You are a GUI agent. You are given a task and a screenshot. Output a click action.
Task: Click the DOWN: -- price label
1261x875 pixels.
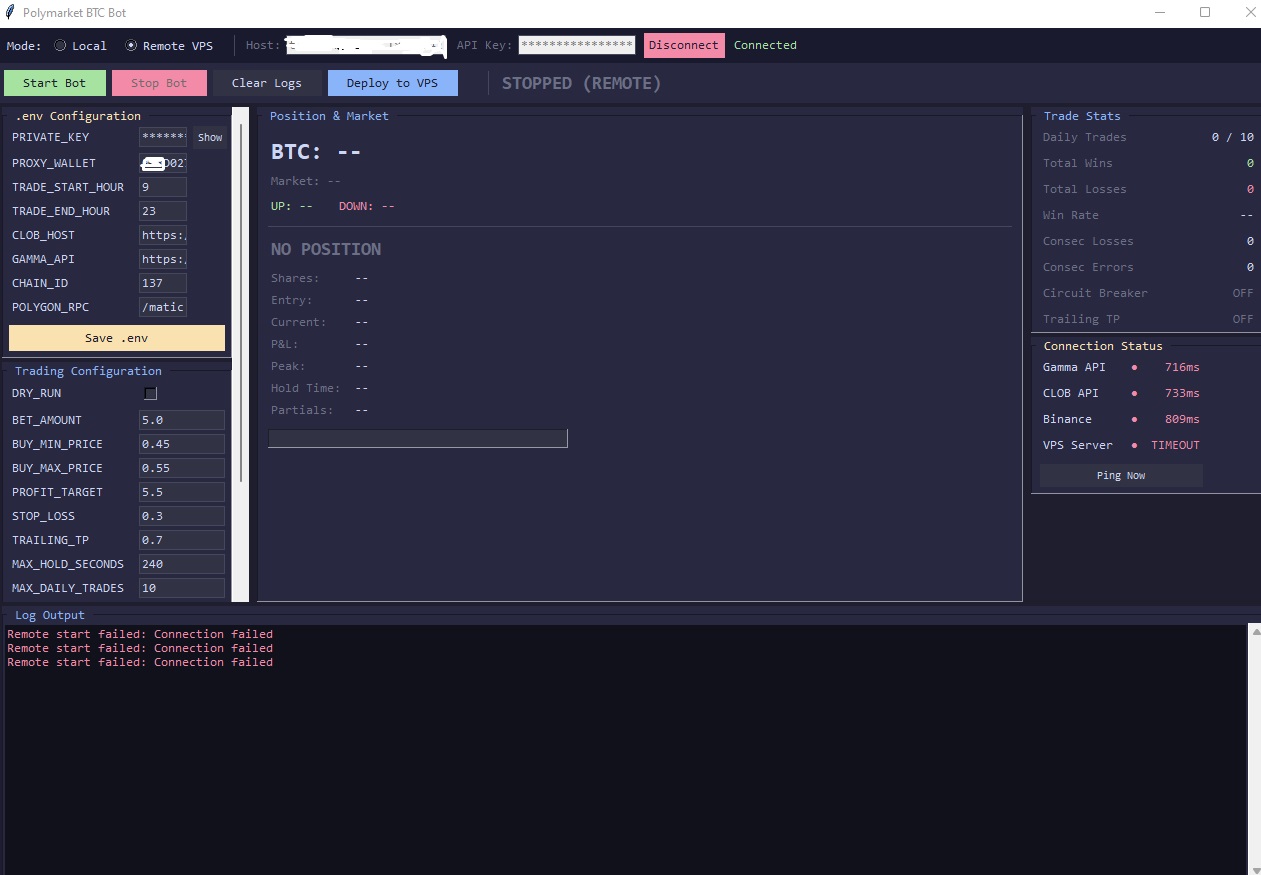coord(367,206)
